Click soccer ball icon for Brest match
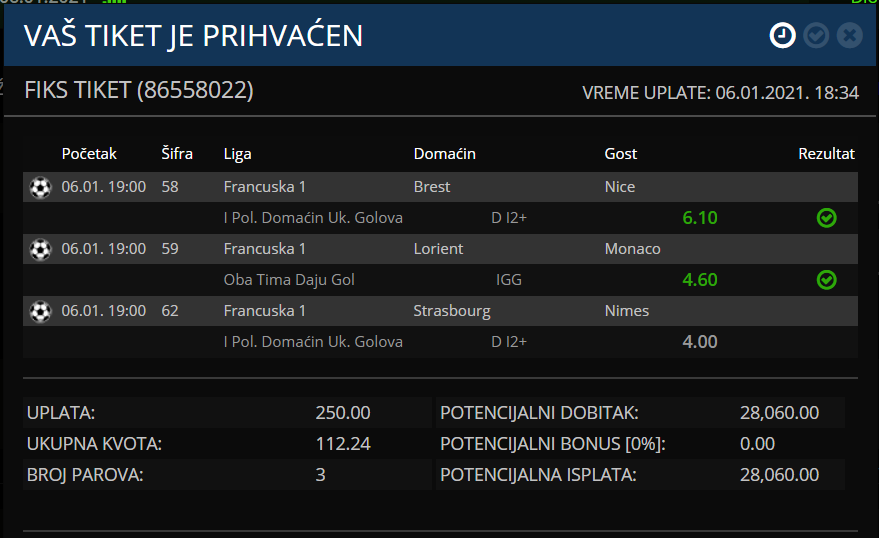The width and height of the screenshot is (879, 538). click(x=40, y=187)
